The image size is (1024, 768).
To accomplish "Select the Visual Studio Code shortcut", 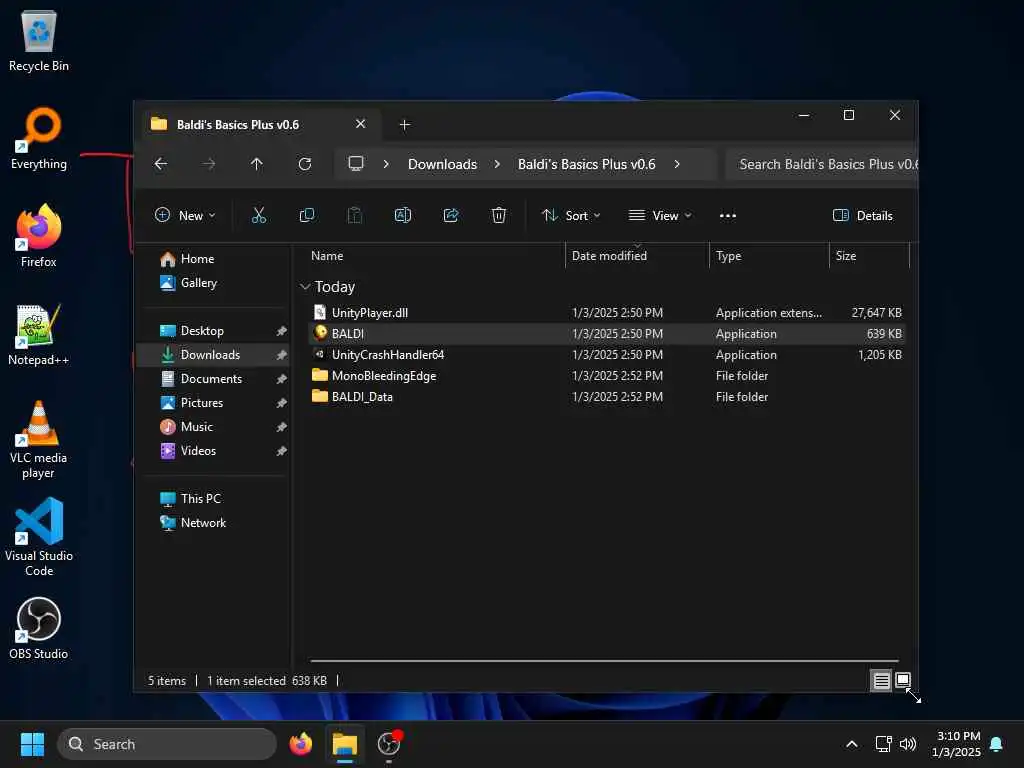I will (x=39, y=537).
